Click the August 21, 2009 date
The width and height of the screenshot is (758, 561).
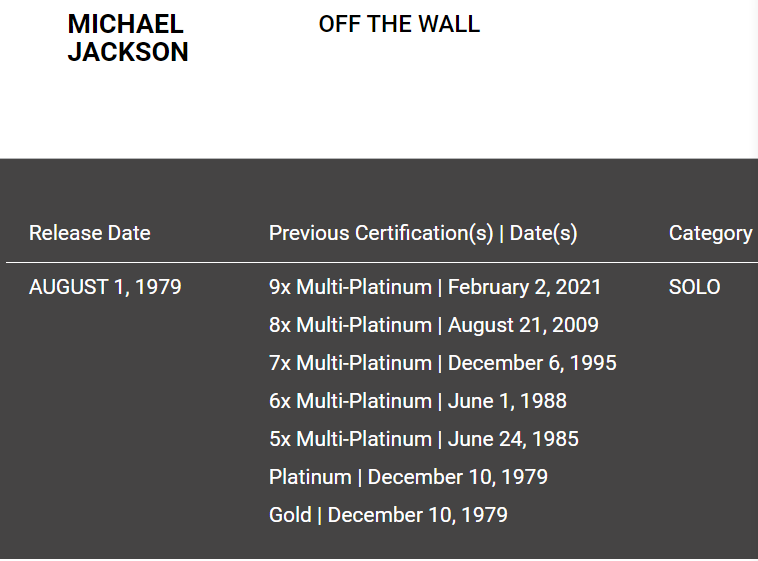[x=523, y=325]
